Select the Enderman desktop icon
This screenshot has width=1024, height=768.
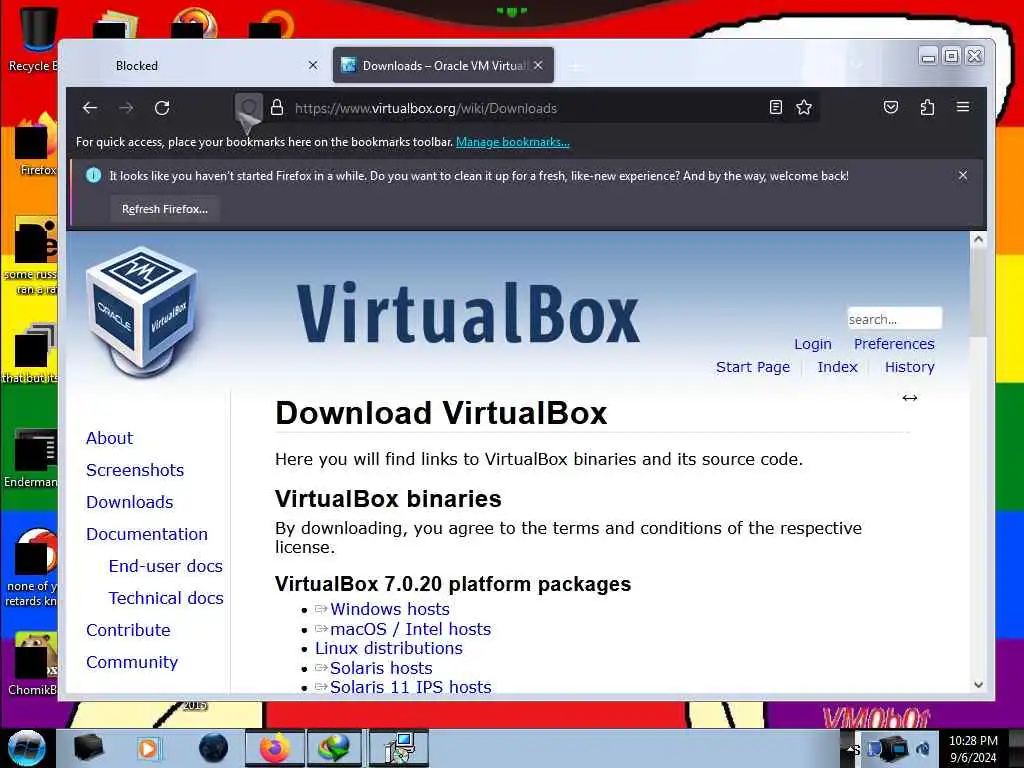click(x=33, y=457)
